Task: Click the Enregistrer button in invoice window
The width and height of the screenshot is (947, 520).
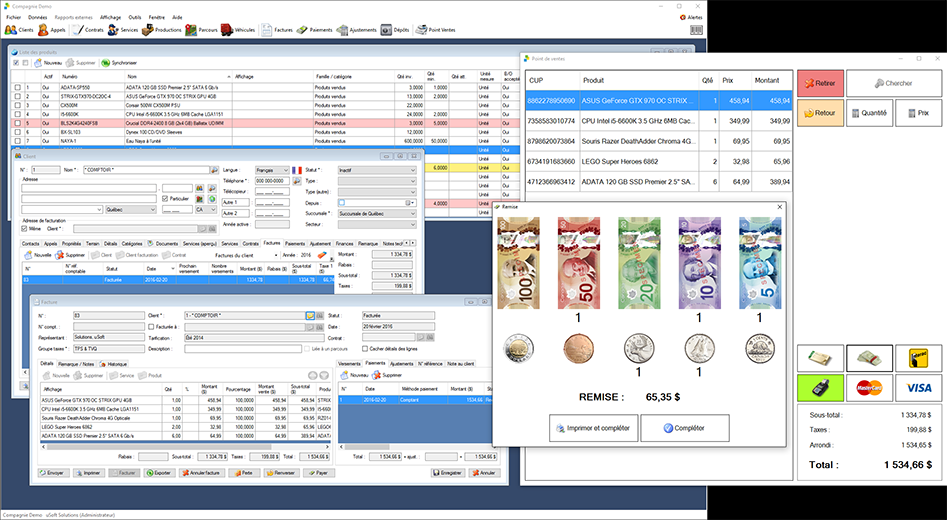Action: click(448, 473)
